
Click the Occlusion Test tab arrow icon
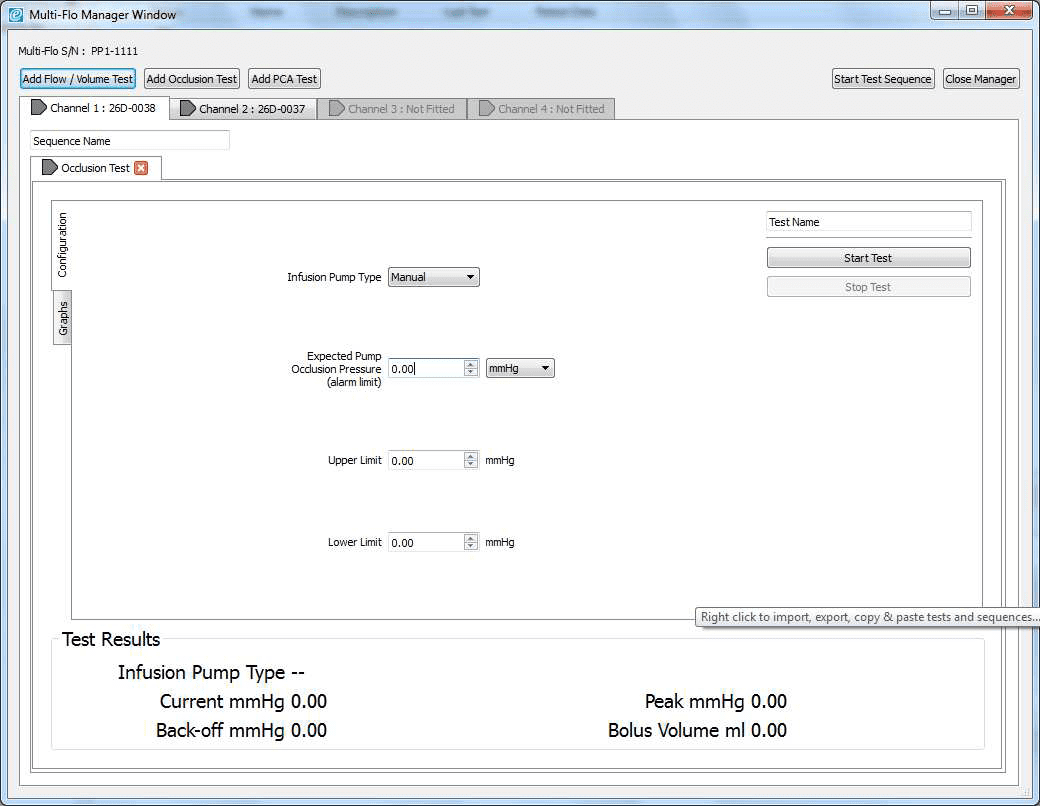click(50, 168)
